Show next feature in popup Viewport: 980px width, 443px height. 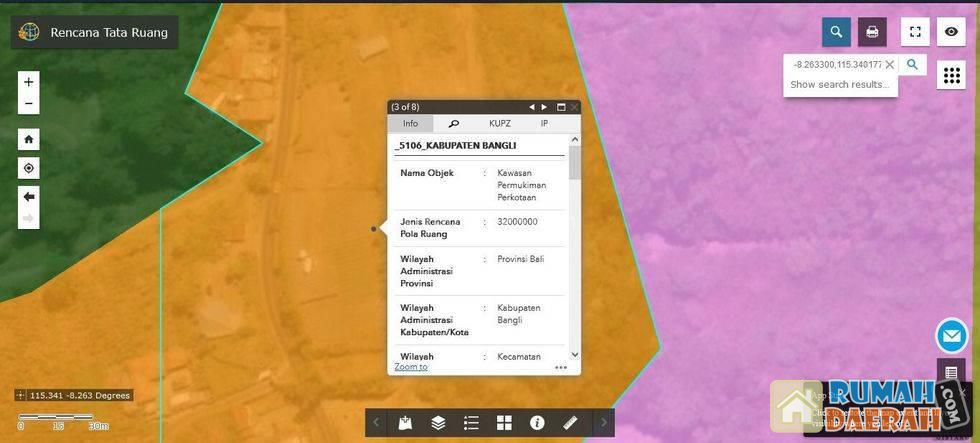pos(544,107)
